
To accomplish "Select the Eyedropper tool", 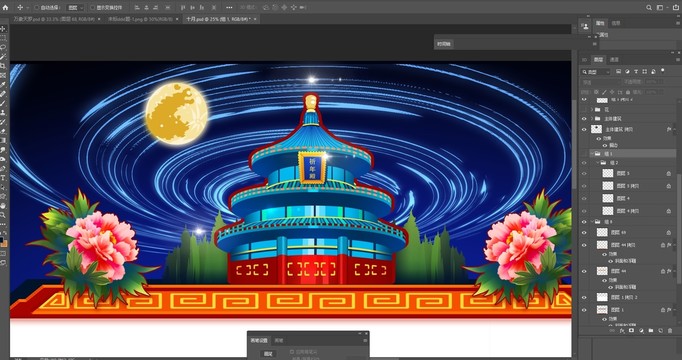I will click(3, 84).
